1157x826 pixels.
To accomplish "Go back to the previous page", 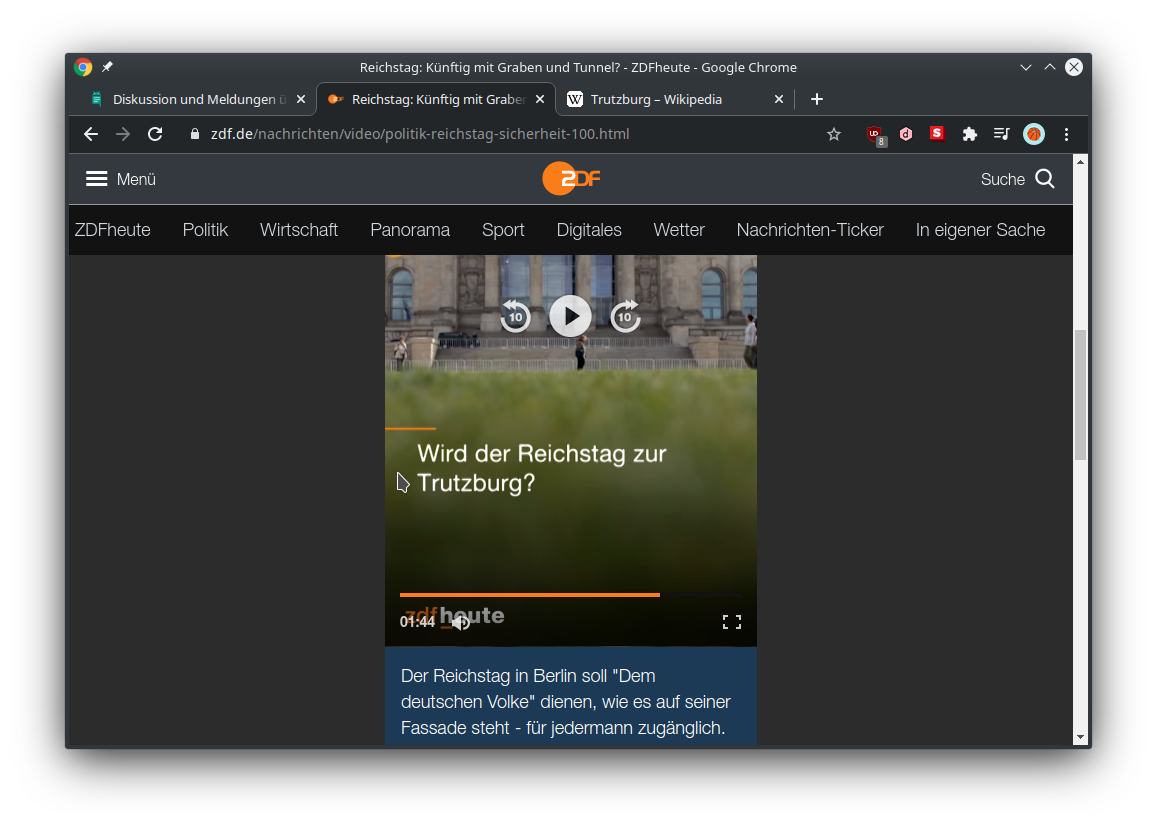I will tap(91, 134).
